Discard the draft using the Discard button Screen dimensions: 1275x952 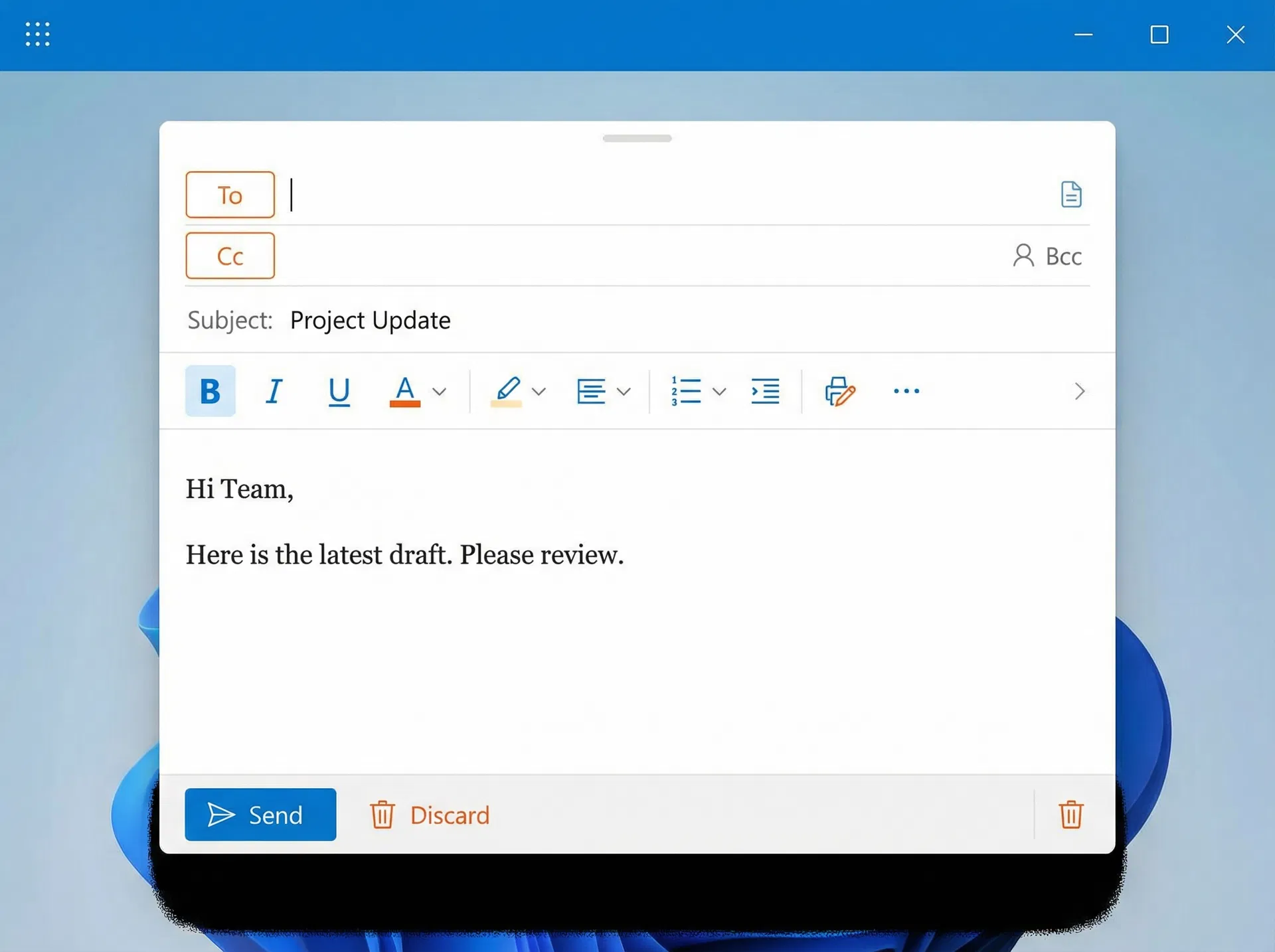point(430,815)
